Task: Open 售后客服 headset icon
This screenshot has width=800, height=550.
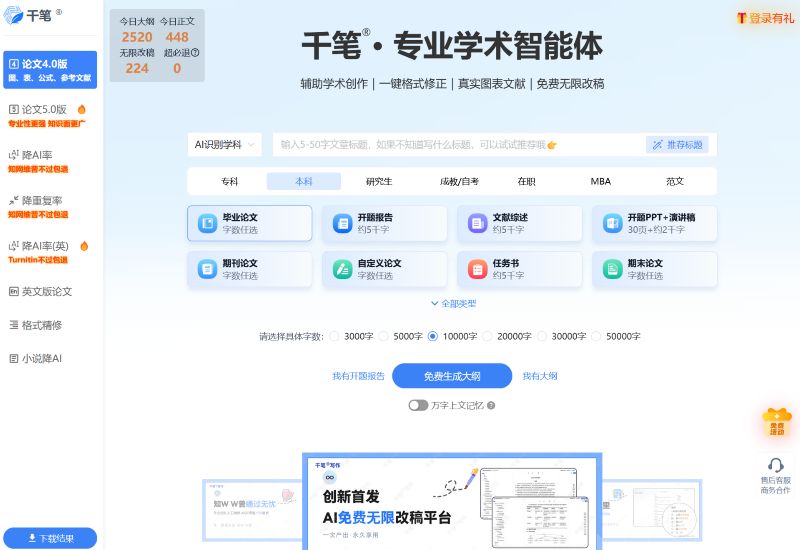Action: tap(775, 465)
